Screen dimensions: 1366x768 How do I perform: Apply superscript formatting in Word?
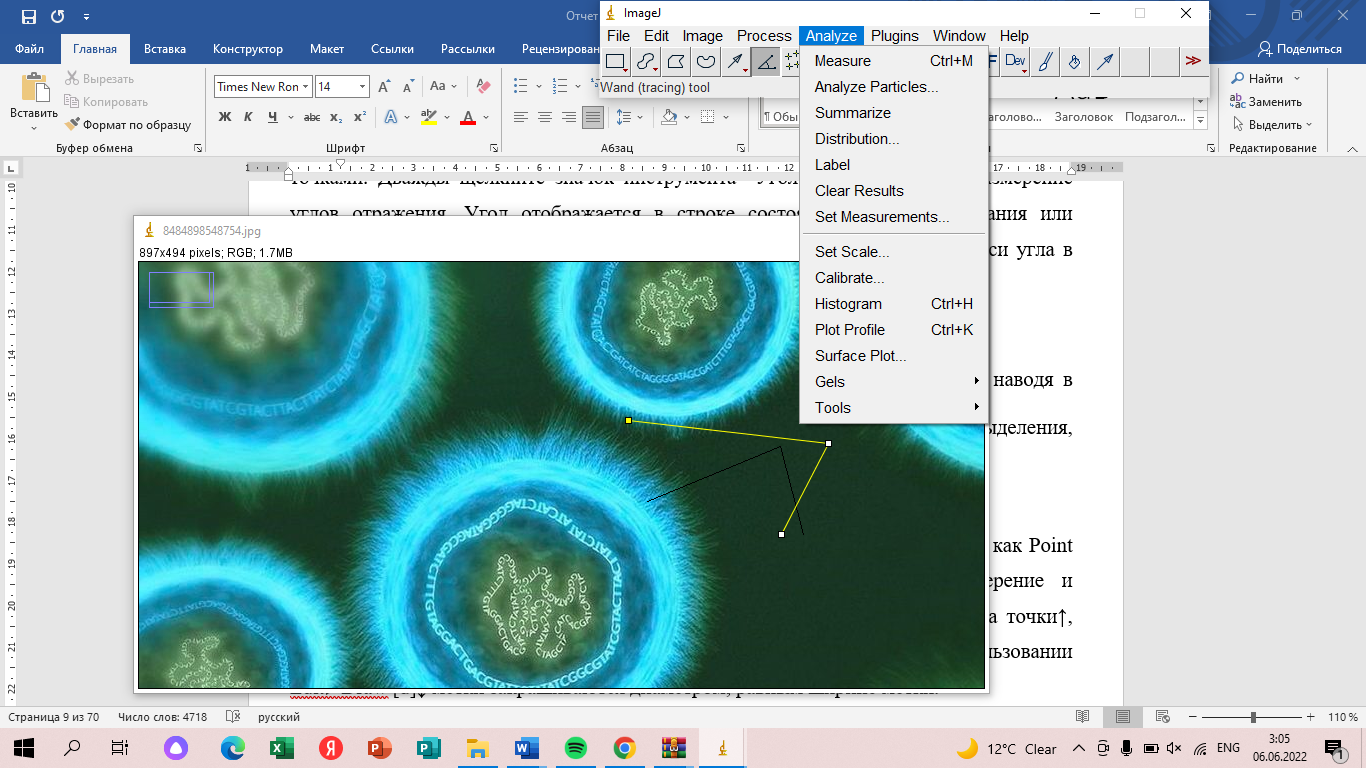360,117
